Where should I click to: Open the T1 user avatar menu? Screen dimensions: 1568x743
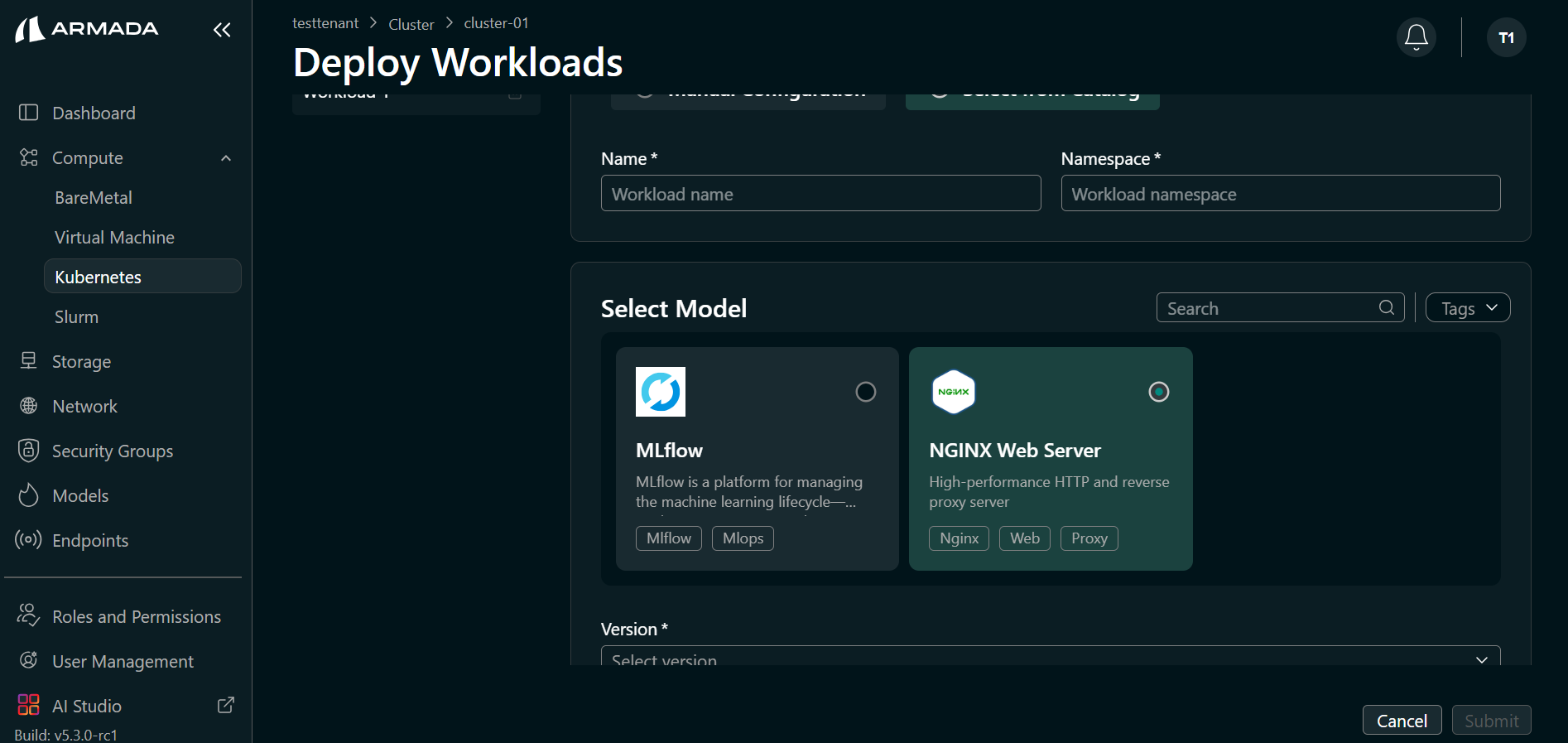(x=1507, y=37)
